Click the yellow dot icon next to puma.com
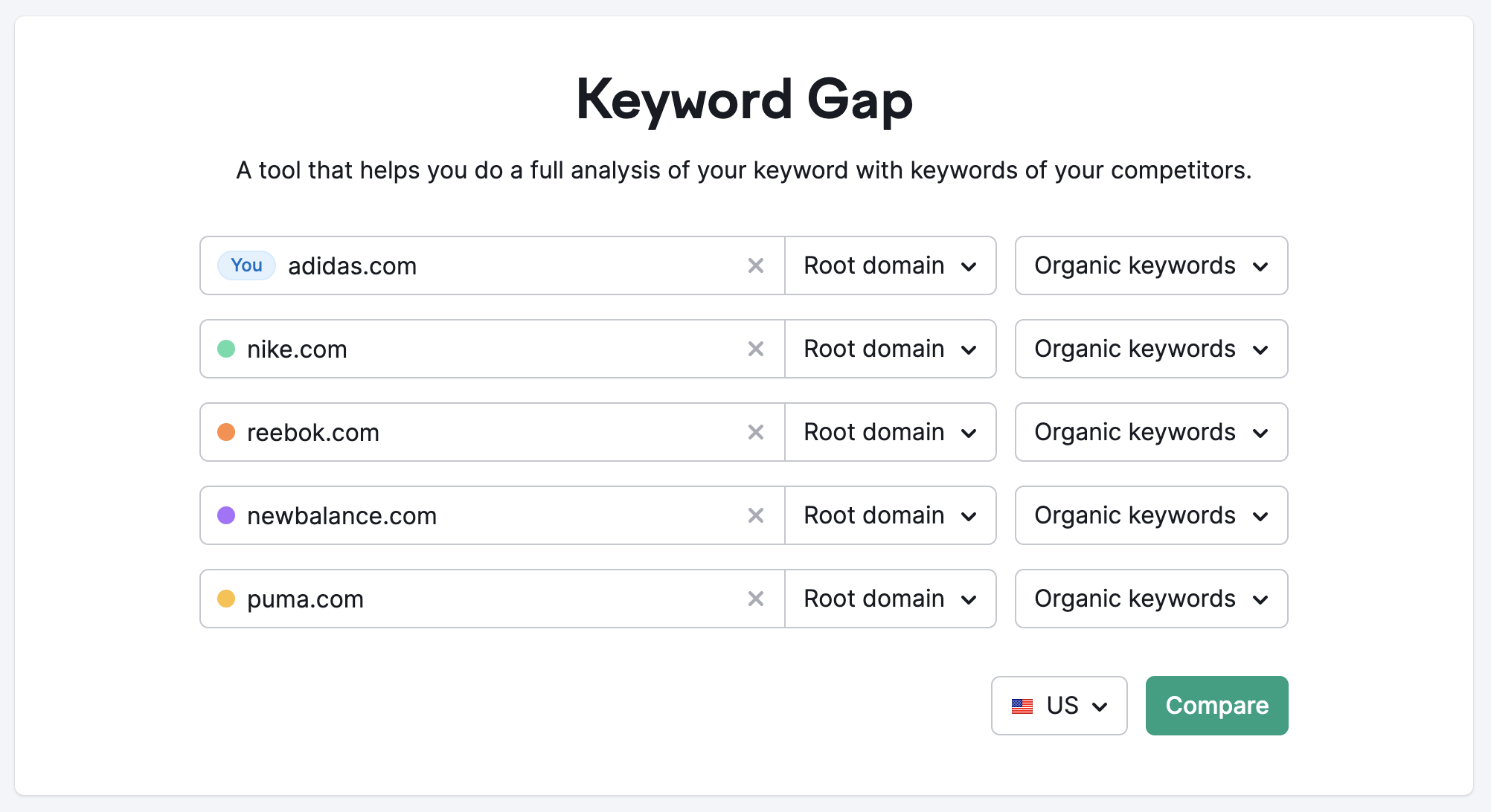 pyautogui.click(x=226, y=598)
